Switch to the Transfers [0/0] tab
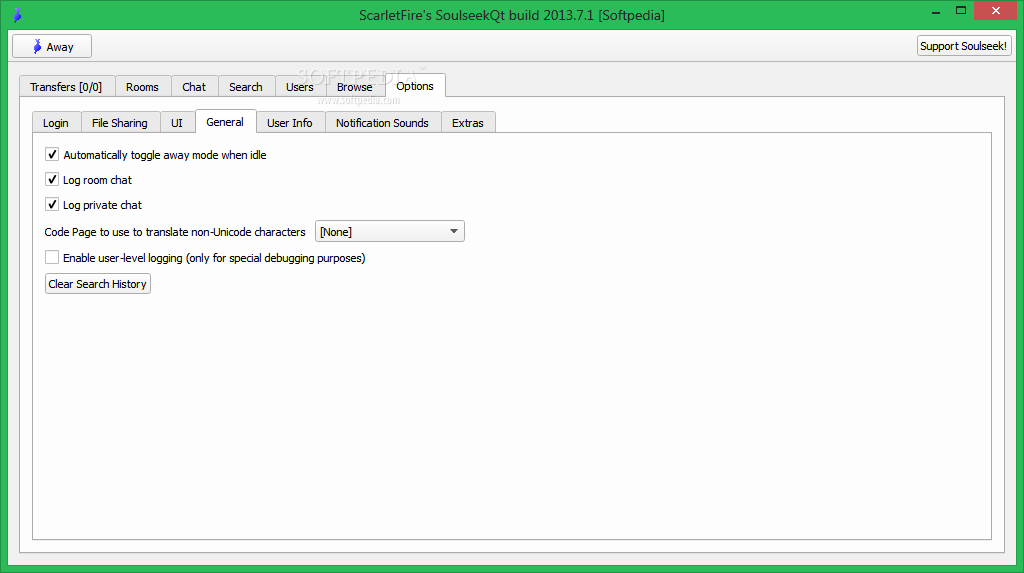The height and width of the screenshot is (573, 1024). pos(67,87)
